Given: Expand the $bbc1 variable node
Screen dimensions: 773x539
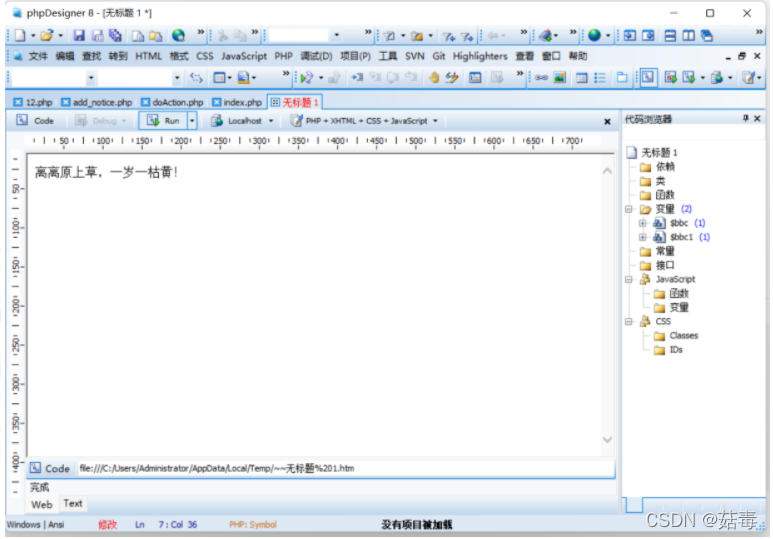Looking at the screenshot, I should point(642,237).
